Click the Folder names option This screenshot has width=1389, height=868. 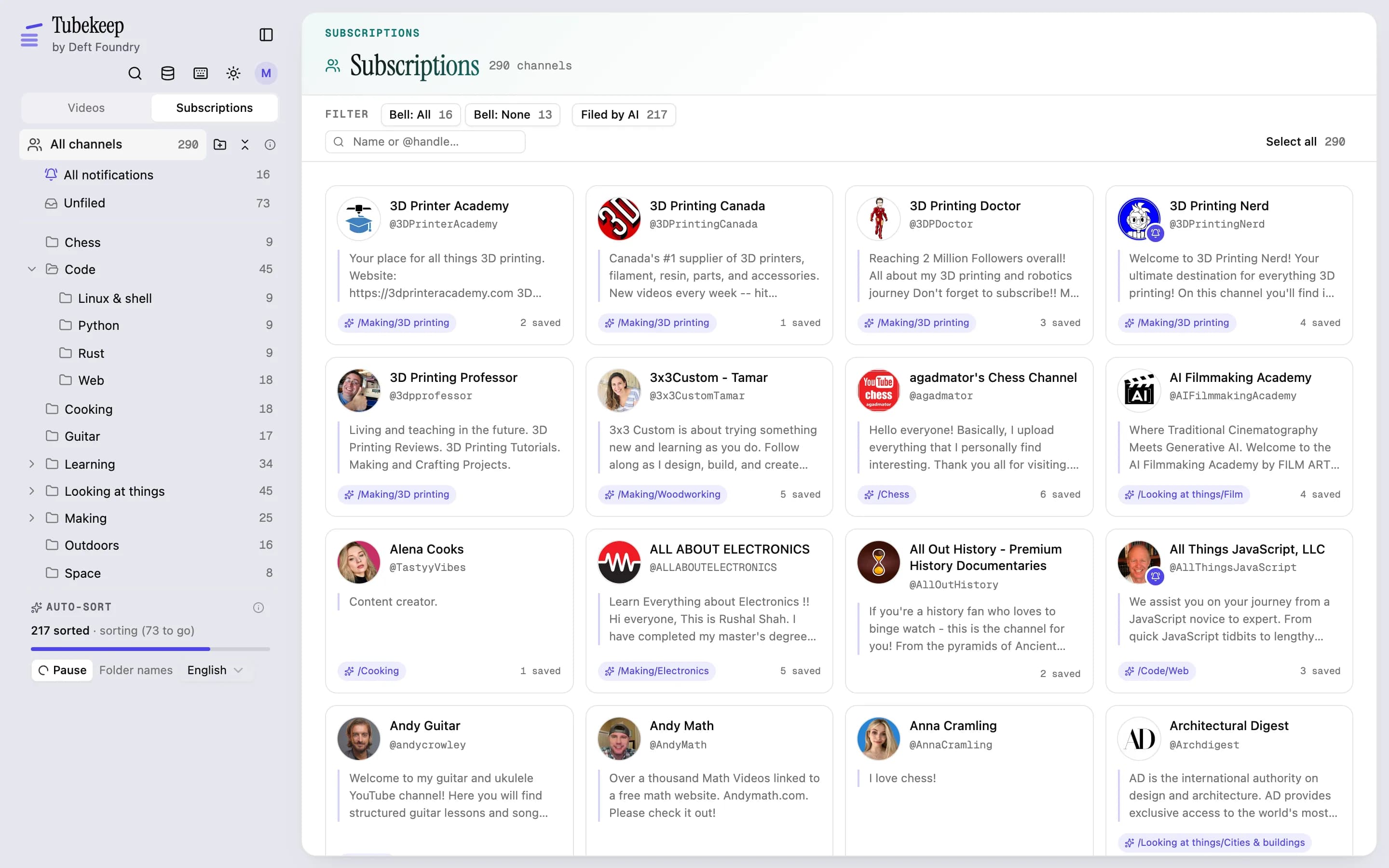tap(136, 670)
